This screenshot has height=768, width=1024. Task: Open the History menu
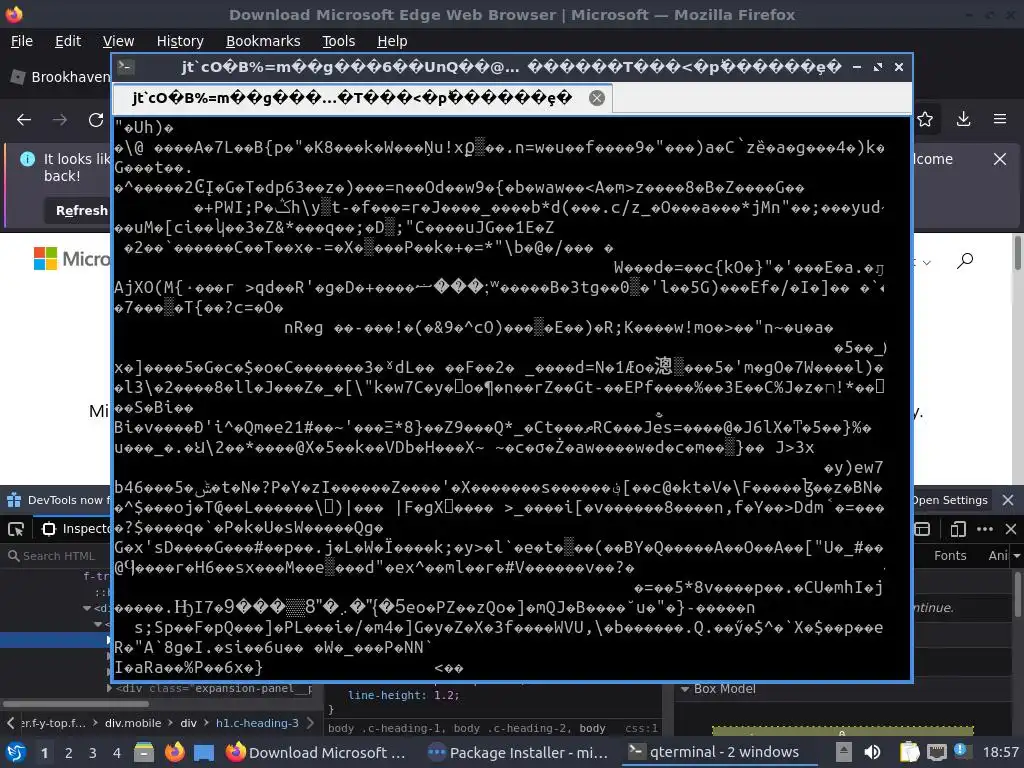tap(180, 41)
